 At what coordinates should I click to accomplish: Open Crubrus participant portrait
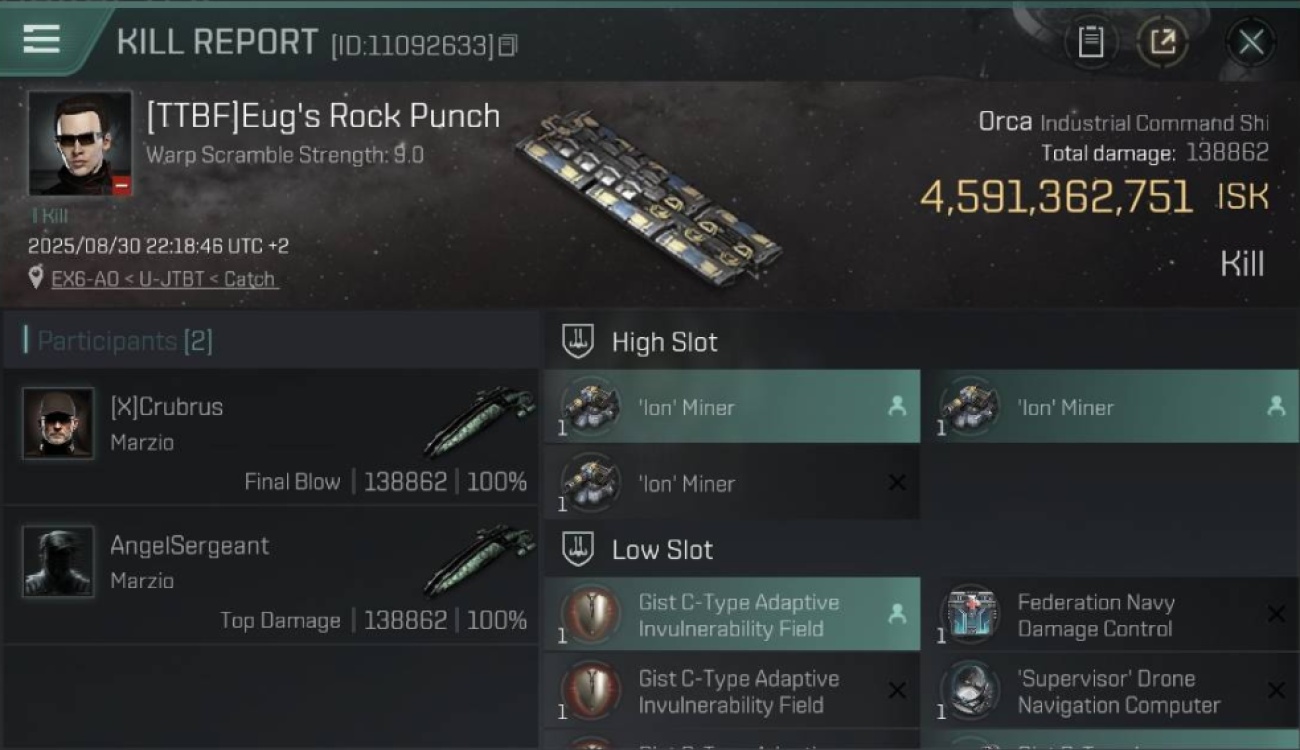58,423
